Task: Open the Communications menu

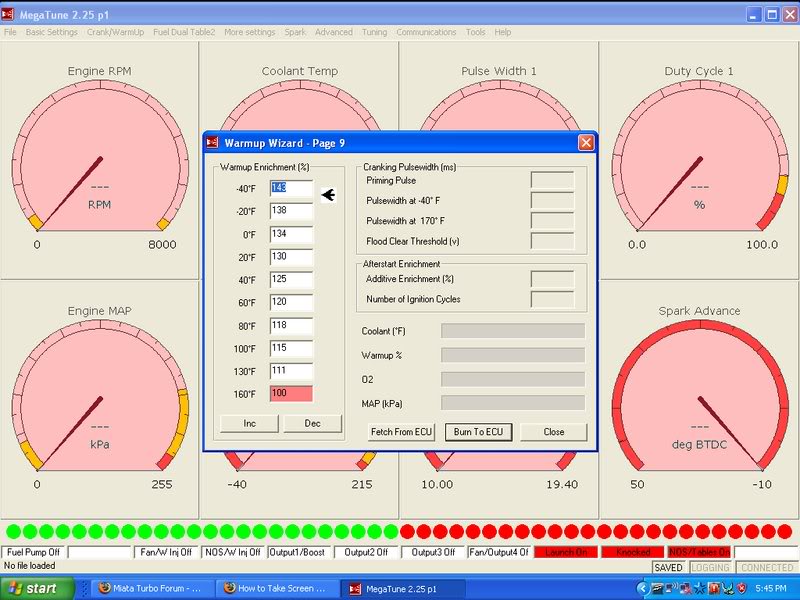Action: pyautogui.click(x=426, y=32)
